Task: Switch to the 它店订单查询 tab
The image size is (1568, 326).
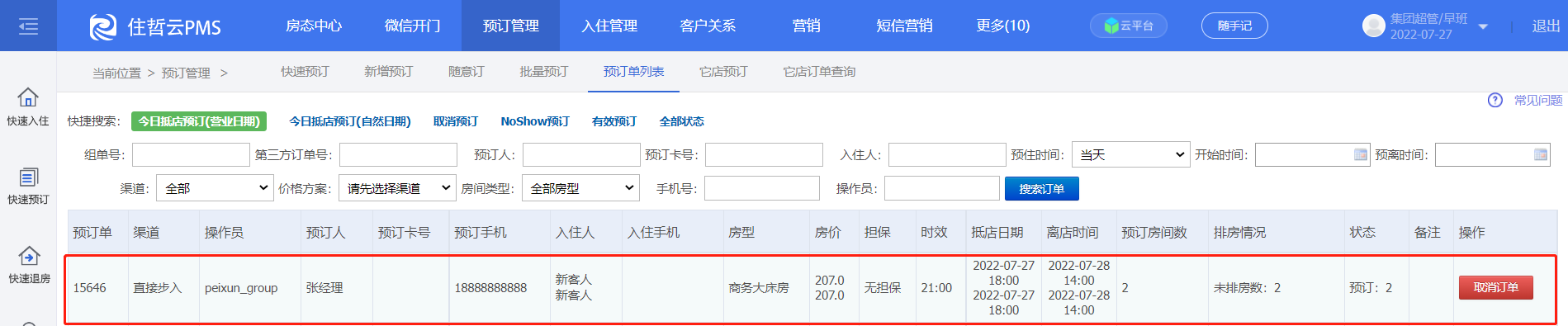Action: click(x=819, y=72)
